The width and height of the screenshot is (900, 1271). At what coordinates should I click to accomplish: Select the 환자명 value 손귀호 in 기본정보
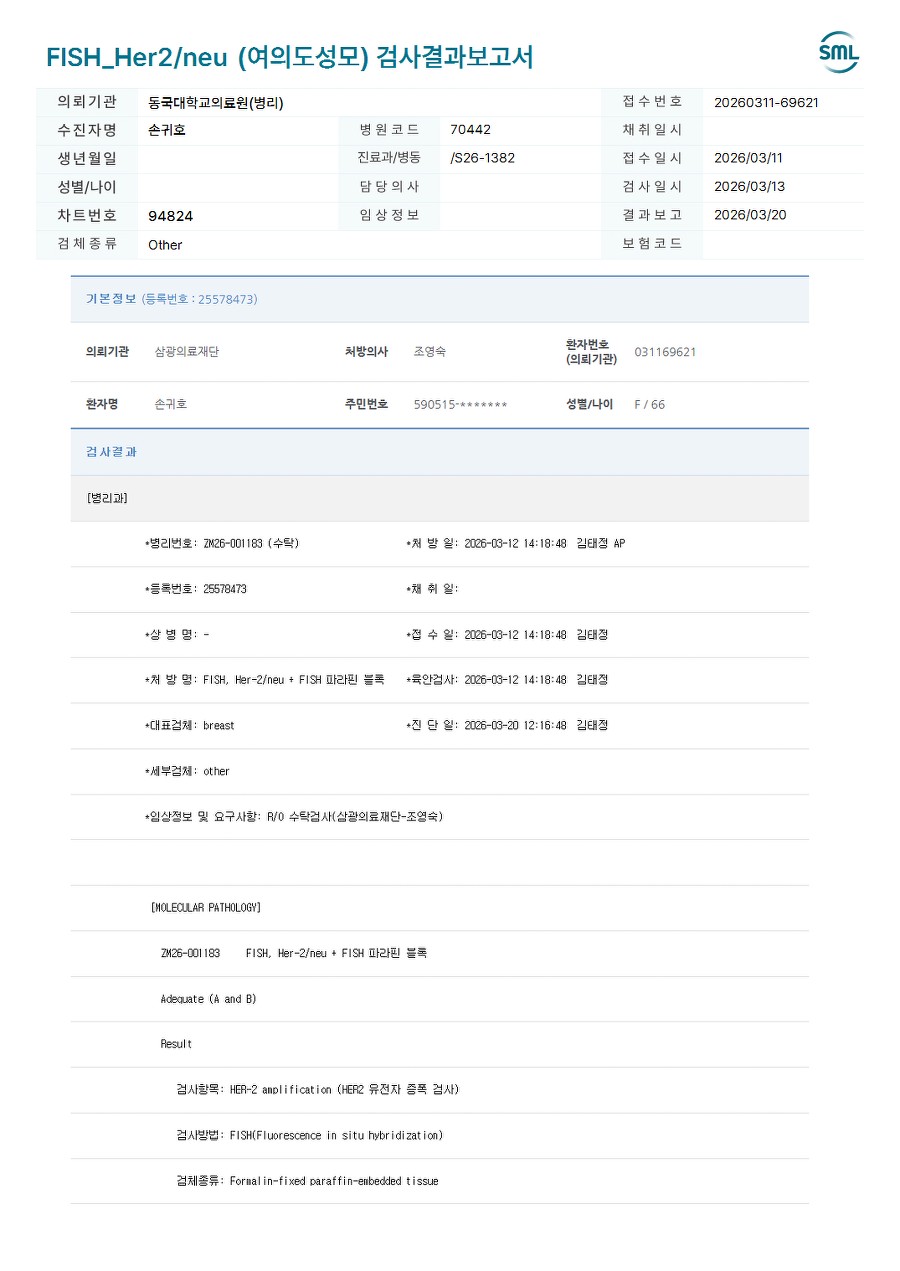click(170, 404)
